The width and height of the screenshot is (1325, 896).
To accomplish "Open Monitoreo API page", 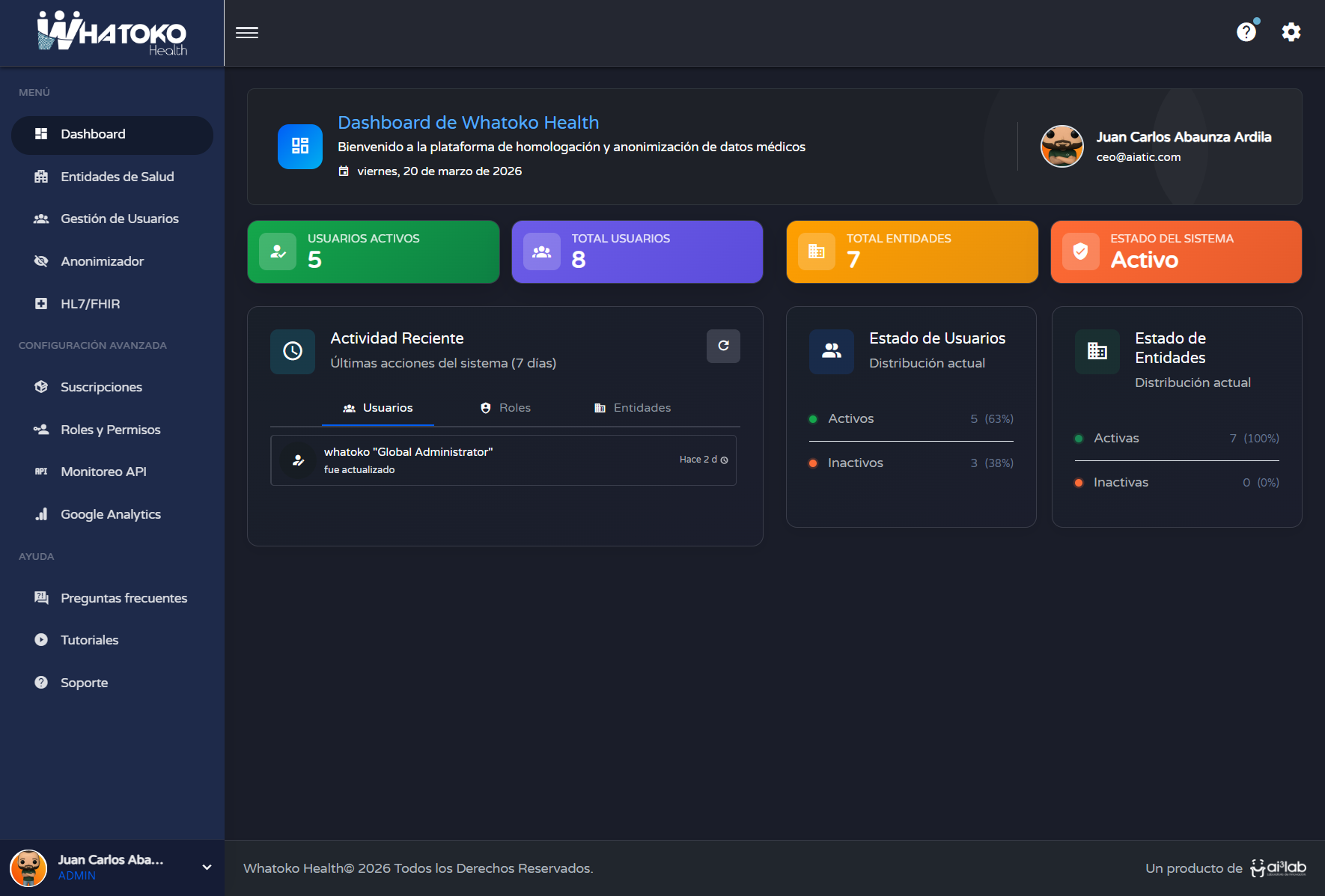I will [x=112, y=472].
